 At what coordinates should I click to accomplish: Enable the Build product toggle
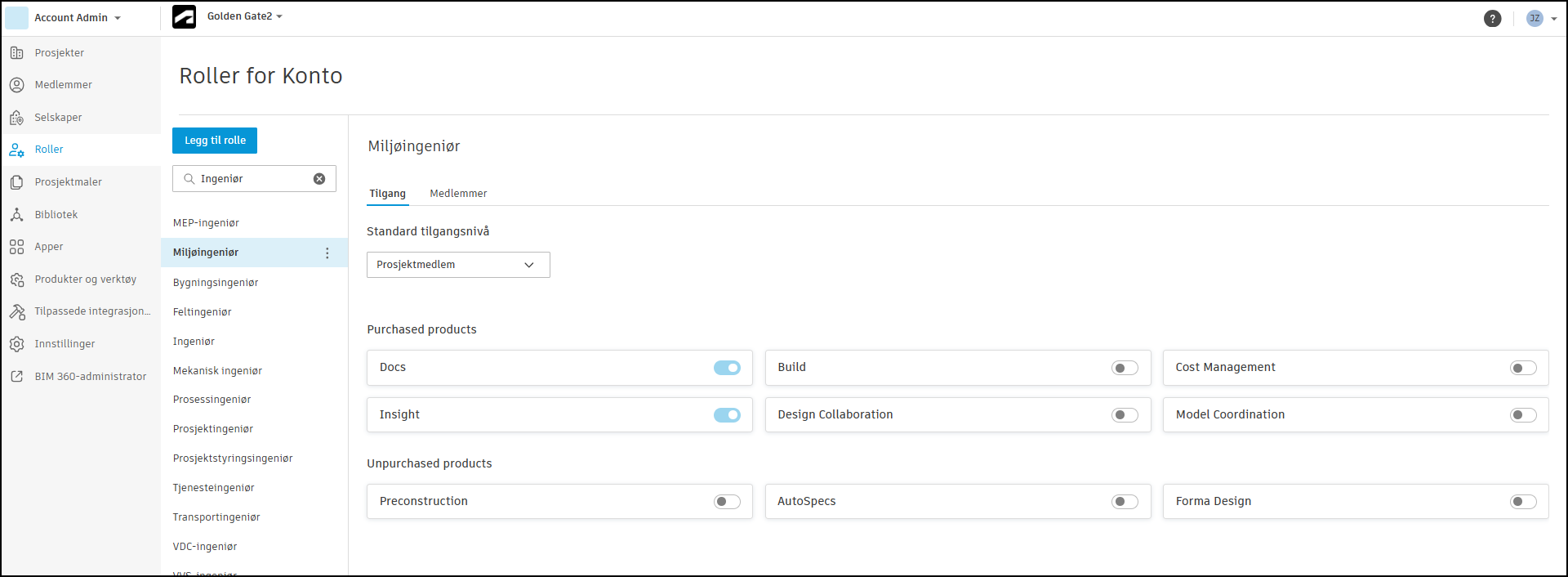[x=1125, y=368]
